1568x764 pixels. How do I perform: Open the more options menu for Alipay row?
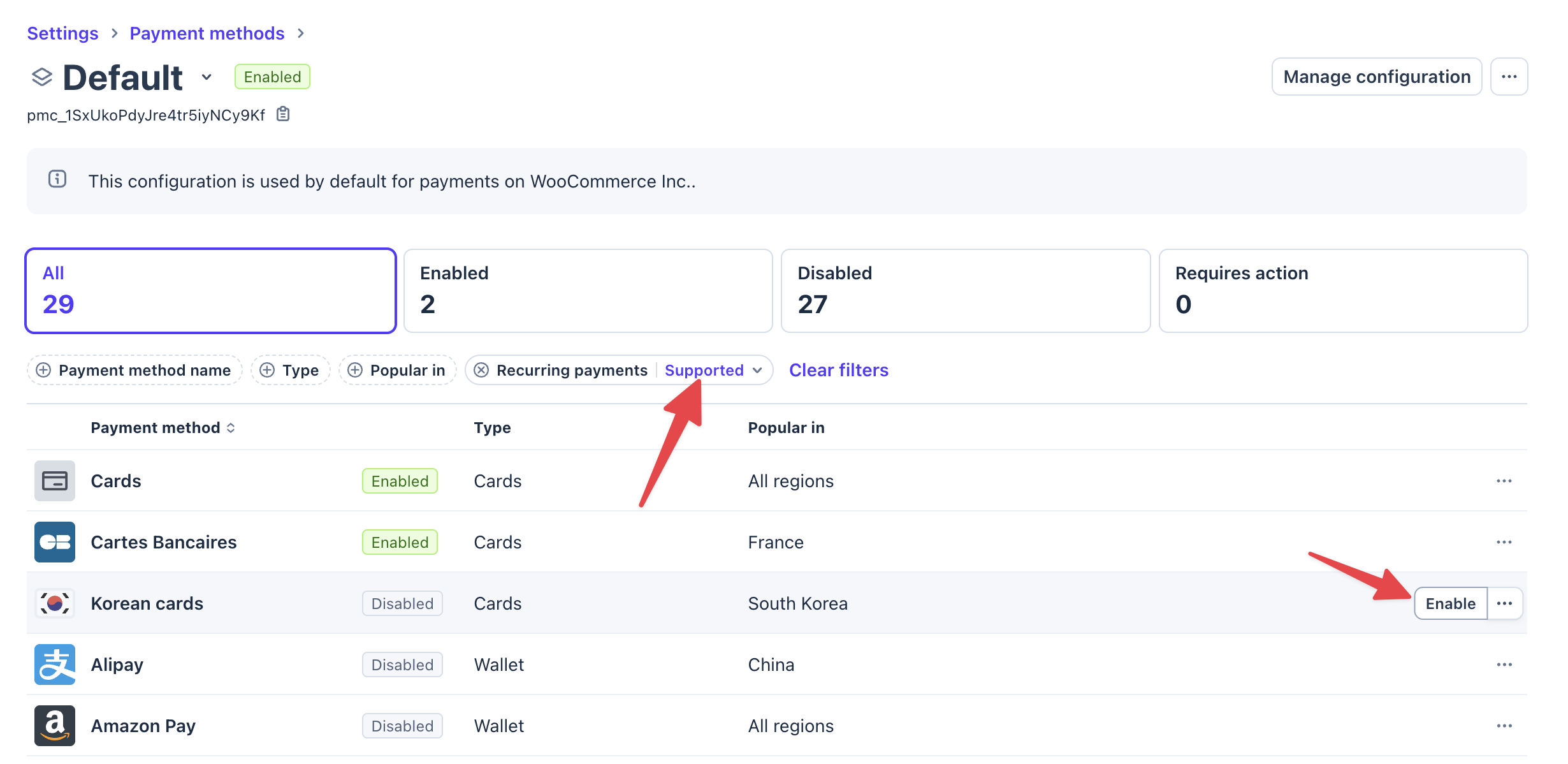tap(1504, 665)
